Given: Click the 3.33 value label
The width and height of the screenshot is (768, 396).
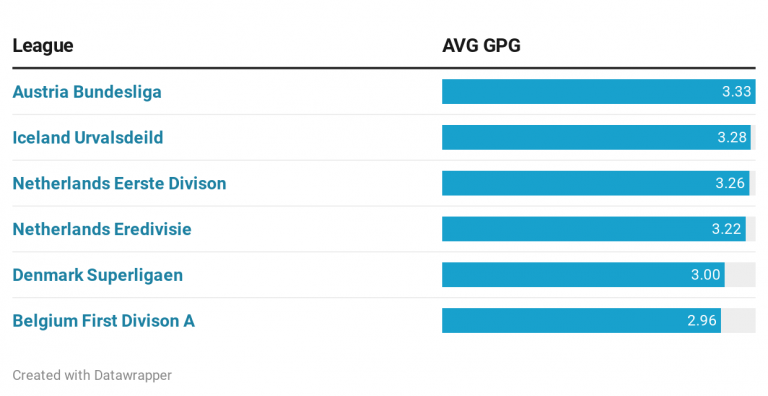Looking at the screenshot, I should click(736, 92).
